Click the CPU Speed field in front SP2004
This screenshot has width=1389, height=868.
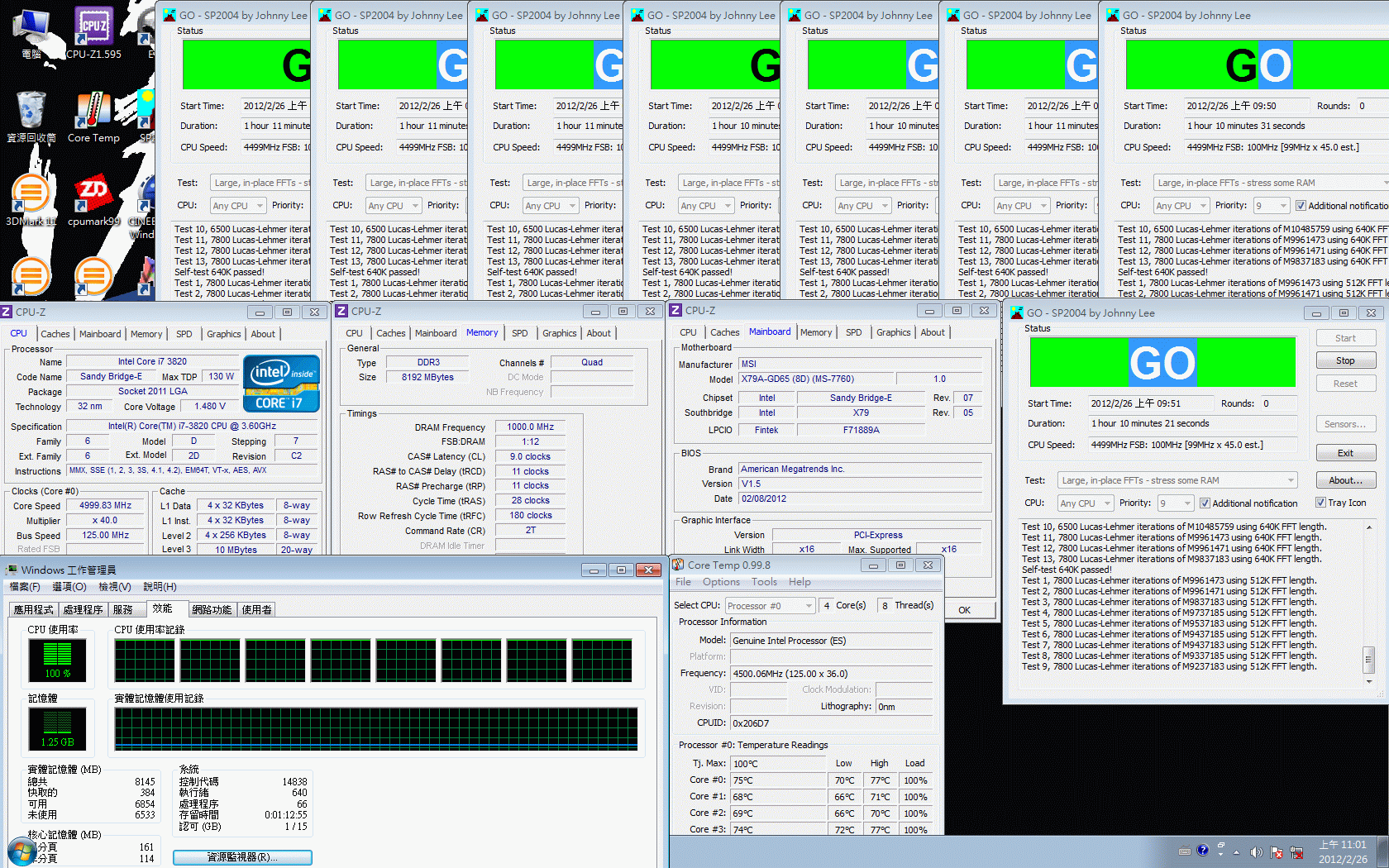pyautogui.click(x=1192, y=445)
